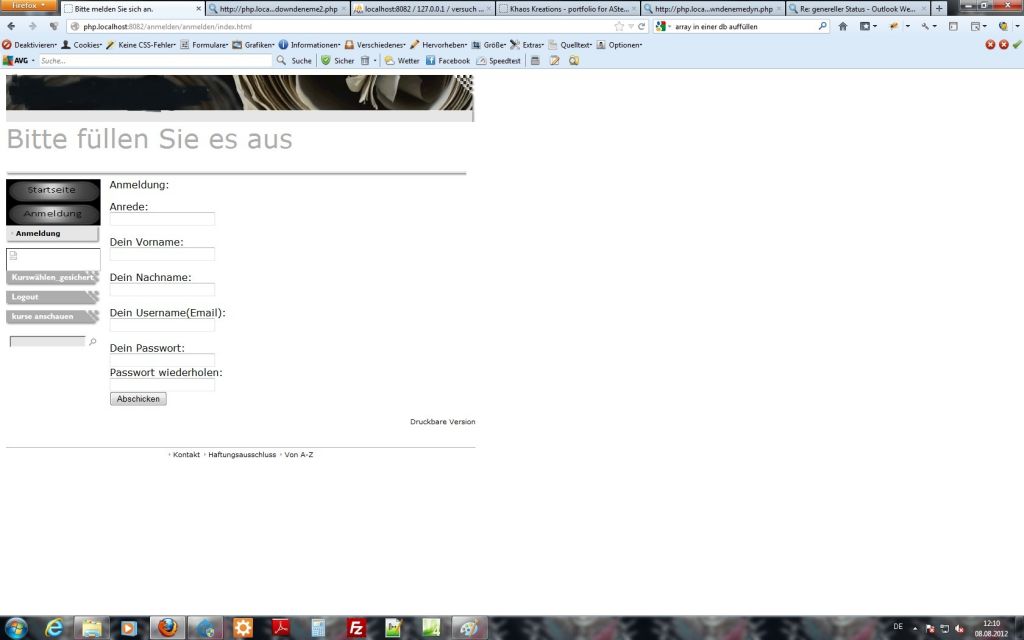Switch to the Outlook Web 'generelle Status' tab
Screen dimensions: 1024x640
point(857,9)
